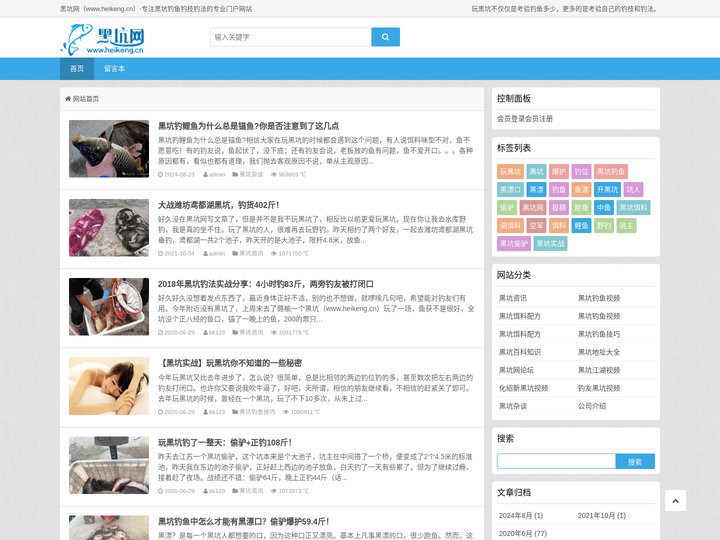Open the 黑坑资讯 category in 网站分类

tap(513, 298)
